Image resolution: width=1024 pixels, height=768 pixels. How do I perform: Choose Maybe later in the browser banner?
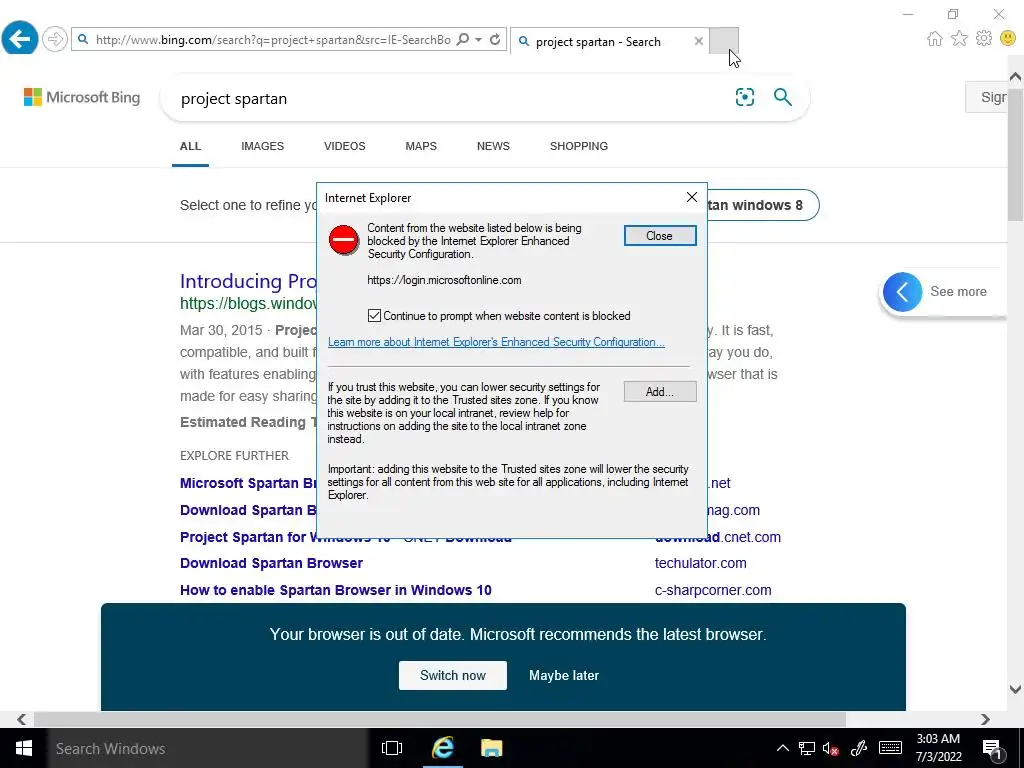click(x=564, y=675)
